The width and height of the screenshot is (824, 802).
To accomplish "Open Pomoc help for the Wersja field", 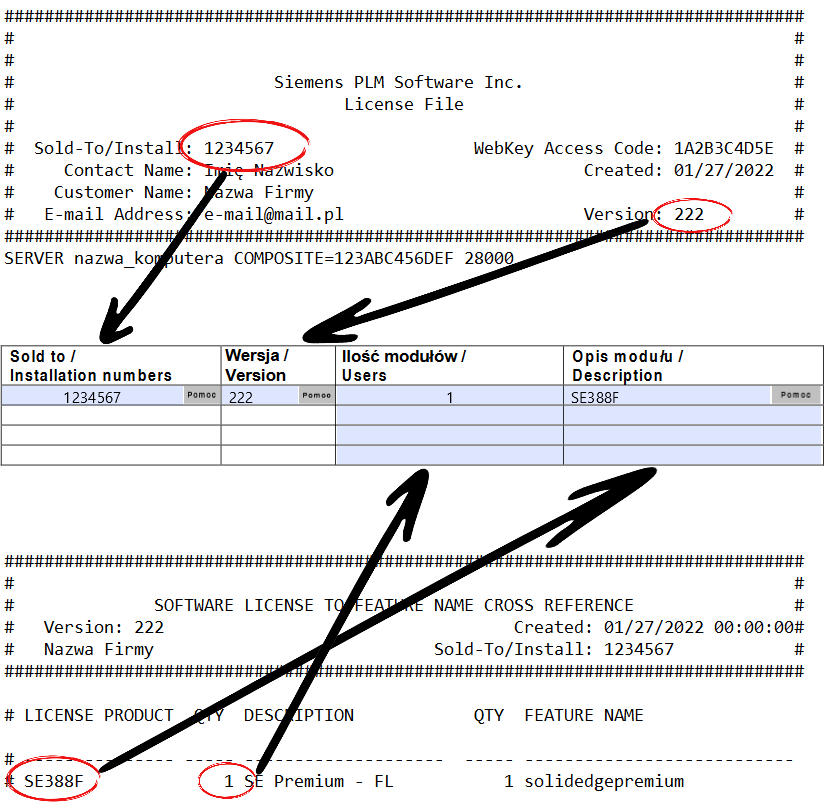I will click(x=316, y=395).
